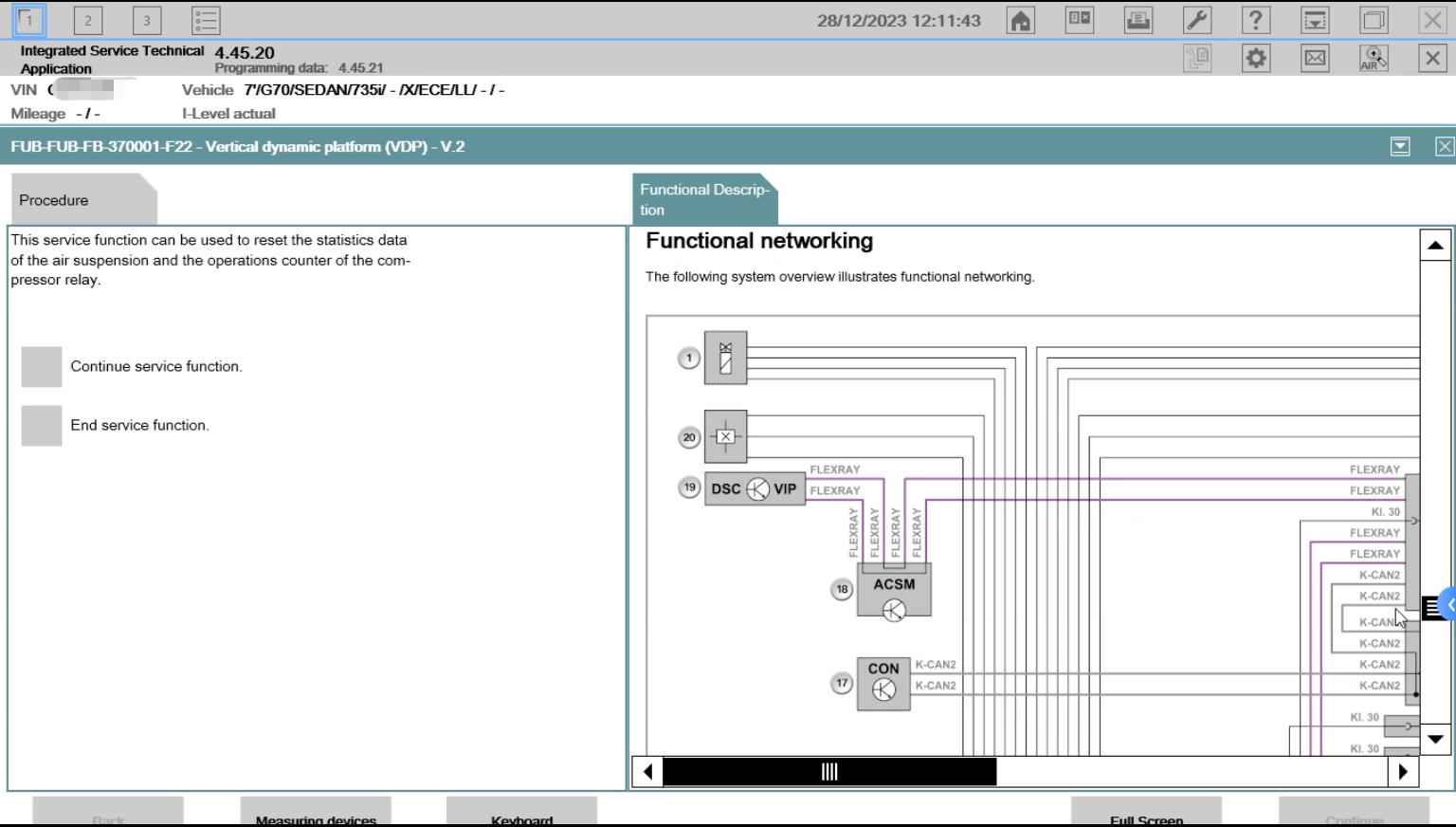Click the date and time display
The width and height of the screenshot is (1456, 827).
[899, 21]
